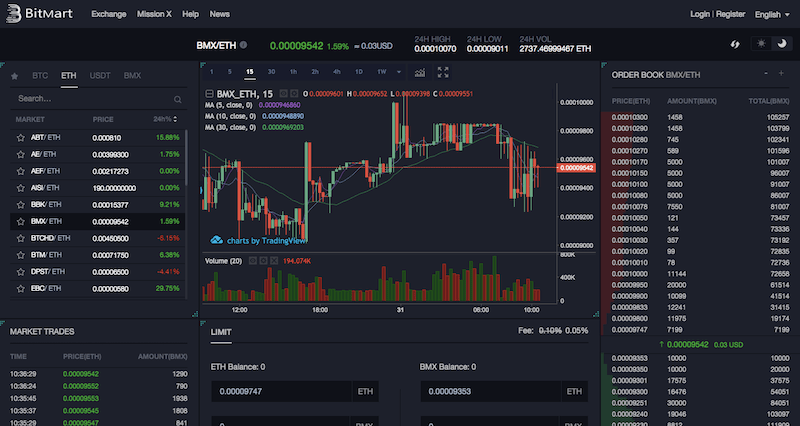This screenshot has height=426, width=800.
Task: Click the buy price field 0.00009747
Action: 282,391
